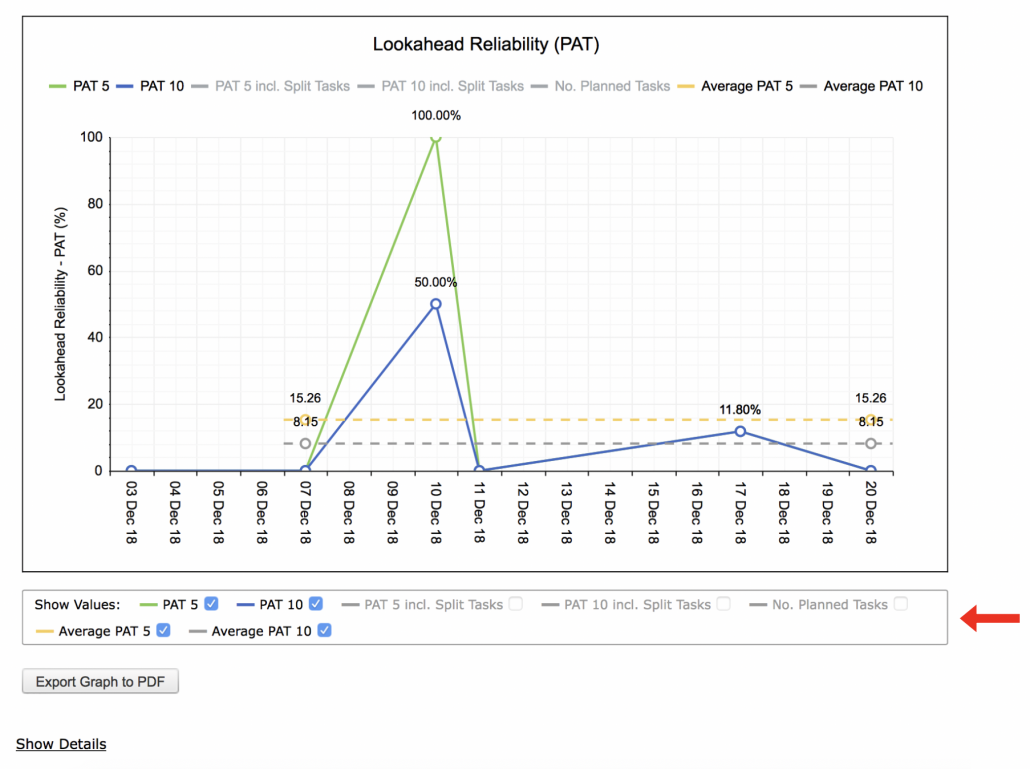
Task: Show No. Planned Tasks legend series
Action: (x=600, y=86)
